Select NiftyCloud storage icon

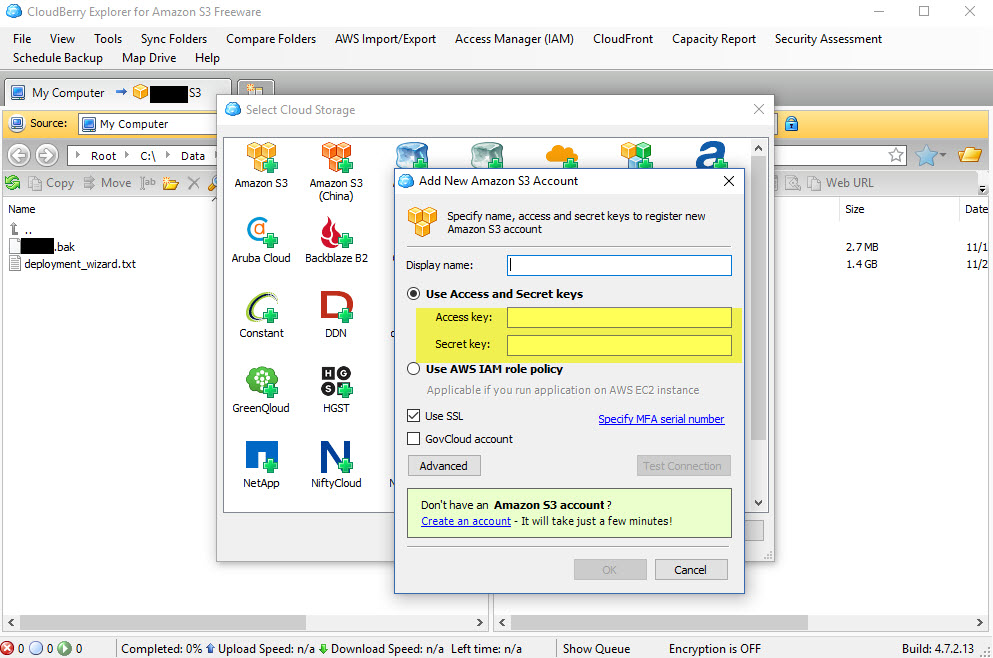pyautogui.click(x=336, y=457)
